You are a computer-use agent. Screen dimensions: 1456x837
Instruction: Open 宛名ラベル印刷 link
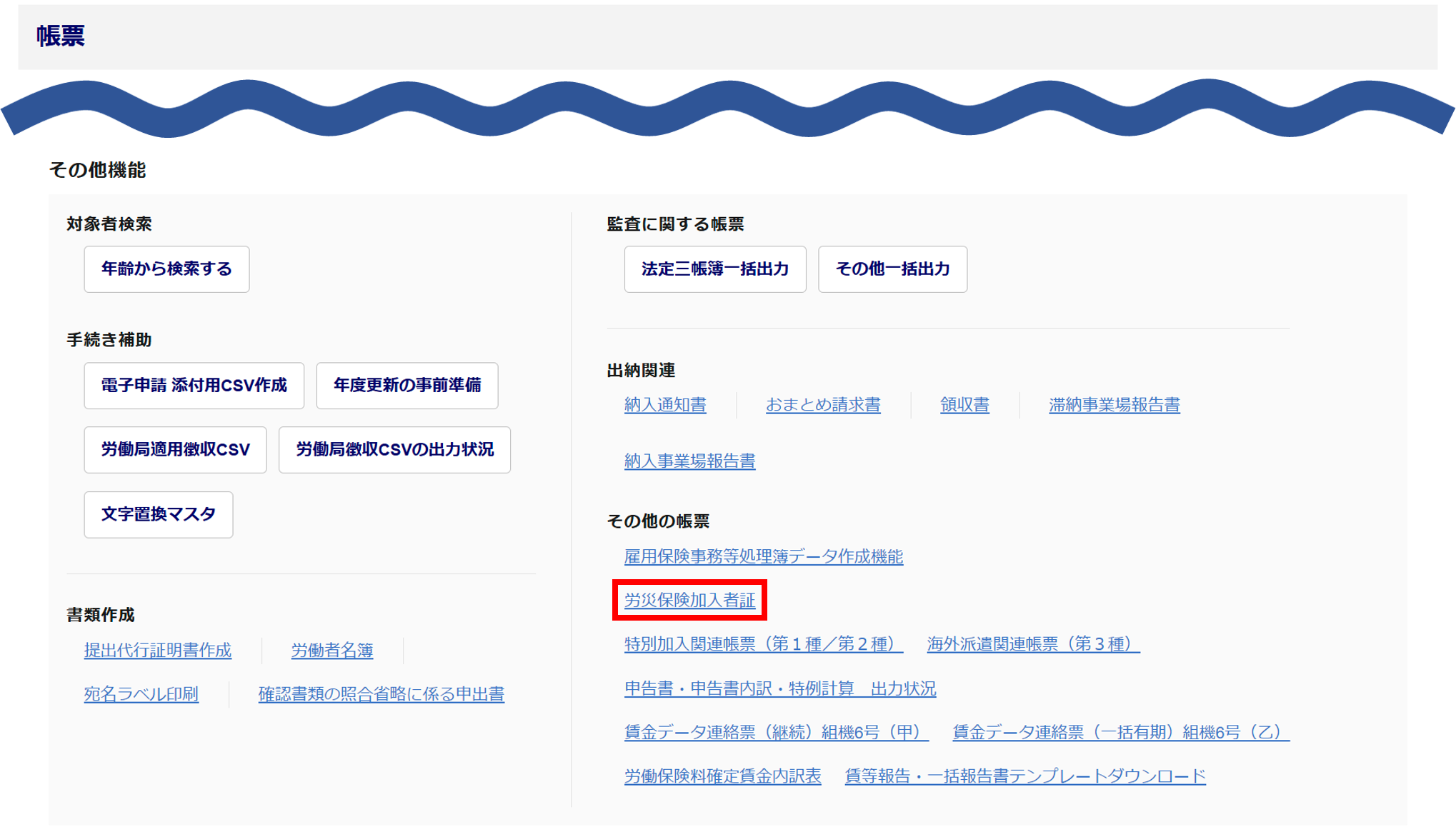click(x=141, y=694)
